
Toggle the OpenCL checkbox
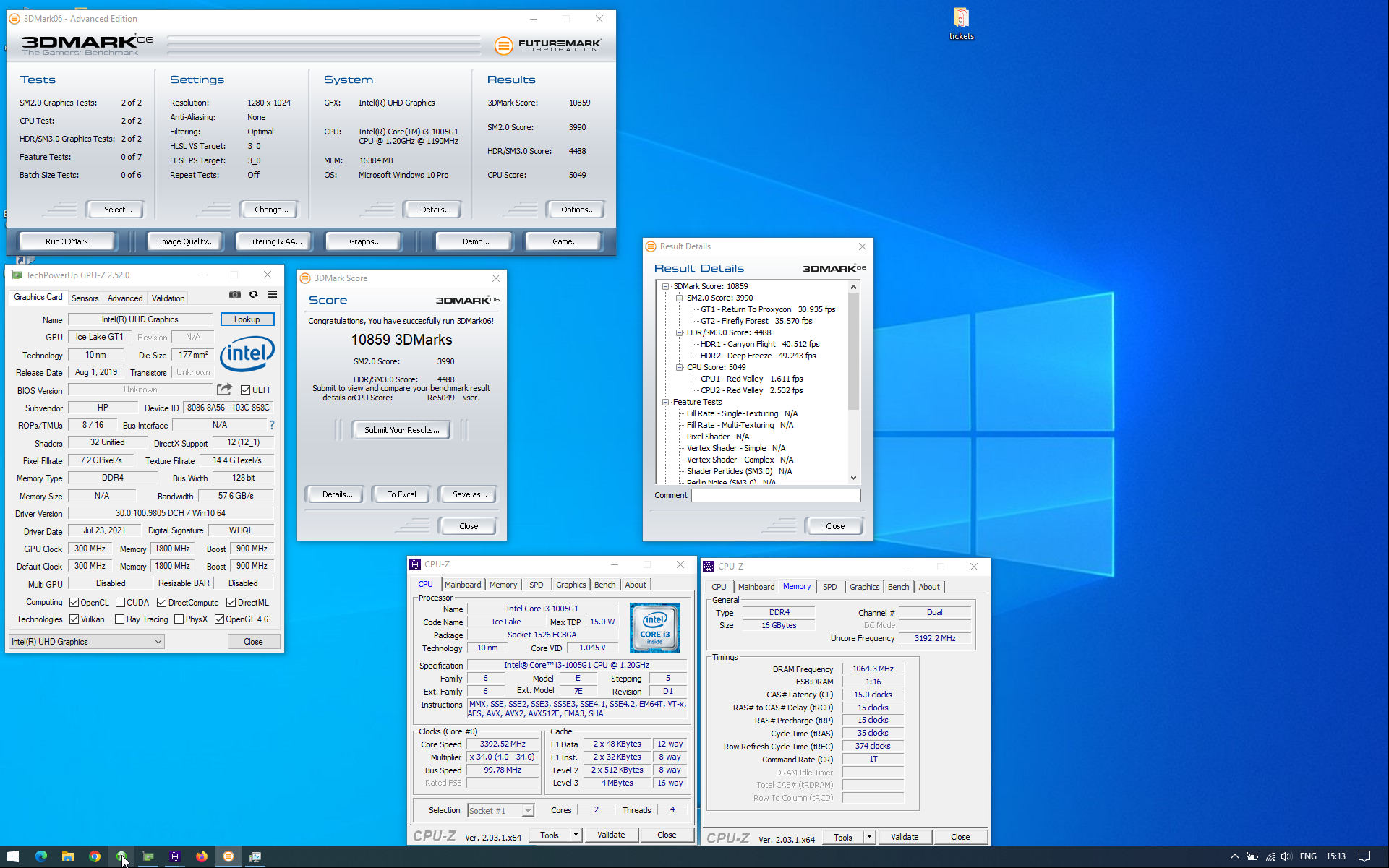tap(74, 602)
